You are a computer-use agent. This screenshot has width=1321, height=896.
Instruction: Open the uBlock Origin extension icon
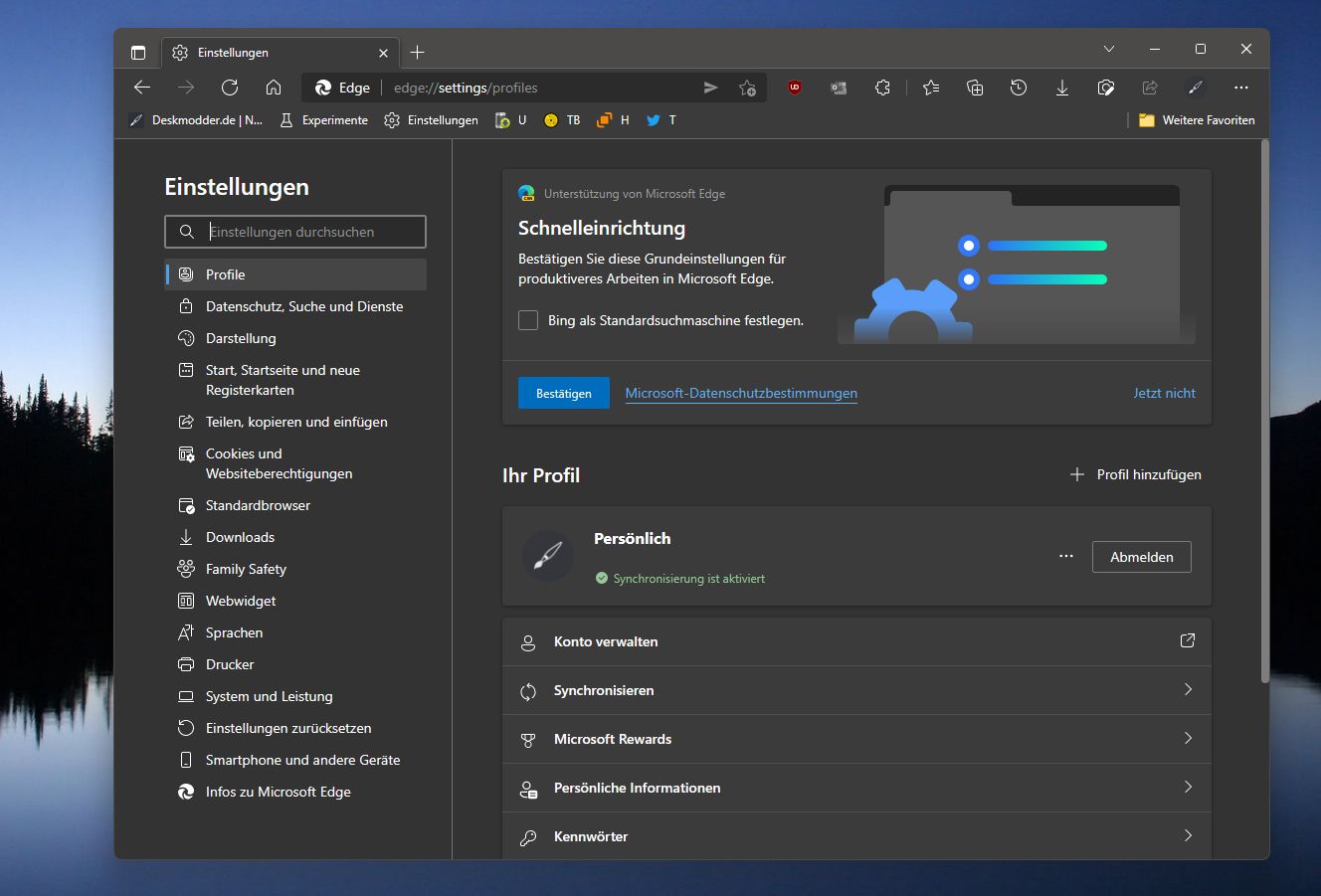794,88
